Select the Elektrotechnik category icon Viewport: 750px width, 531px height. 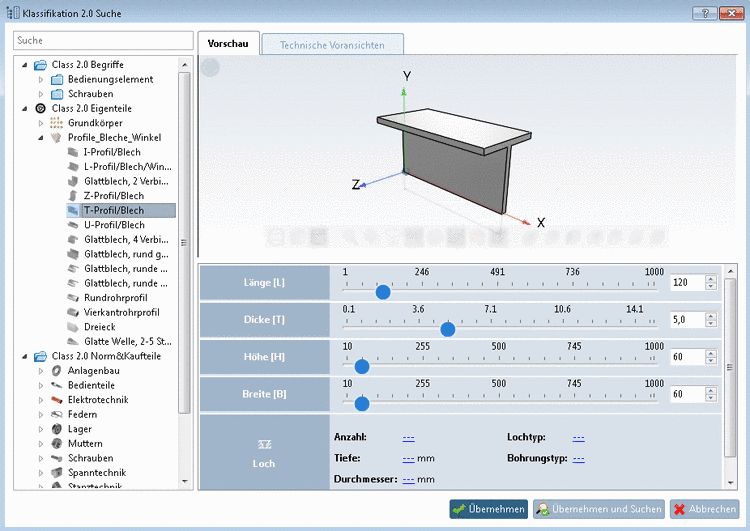(57, 400)
